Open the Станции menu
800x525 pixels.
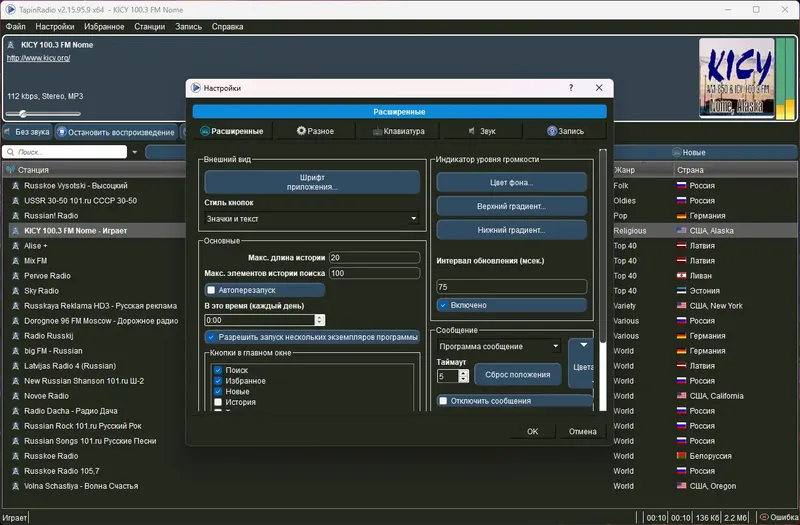(149, 27)
